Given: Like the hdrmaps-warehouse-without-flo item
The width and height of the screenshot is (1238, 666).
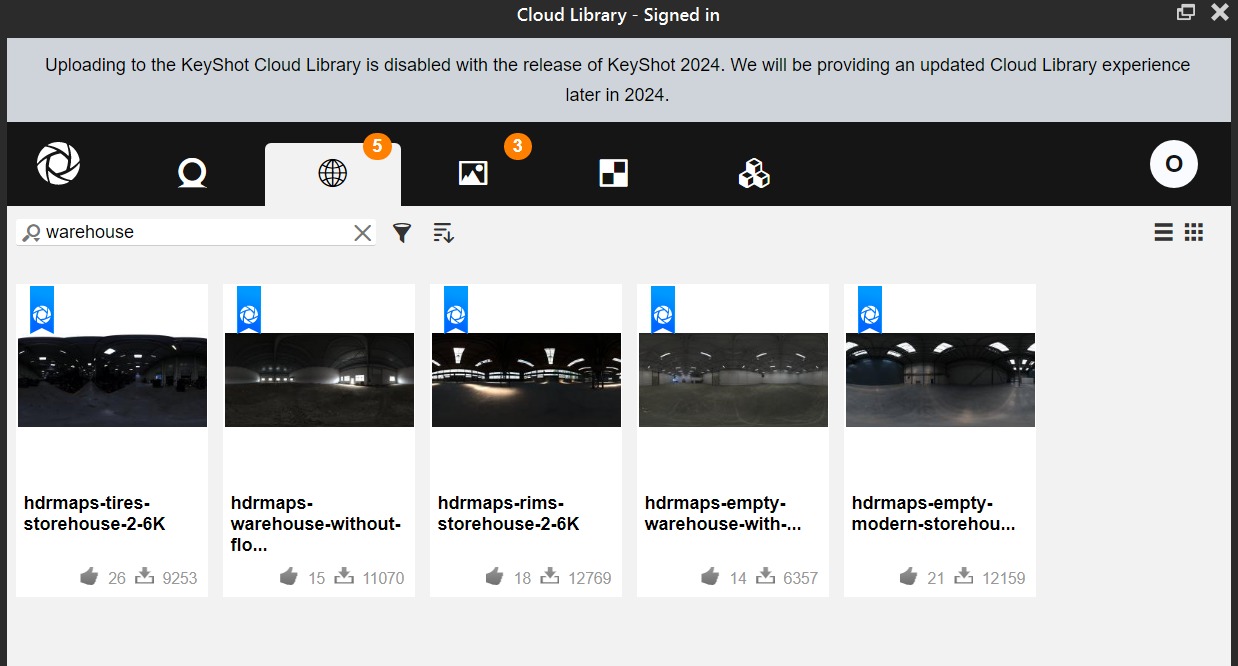Looking at the screenshot, I should coord(290,577).
